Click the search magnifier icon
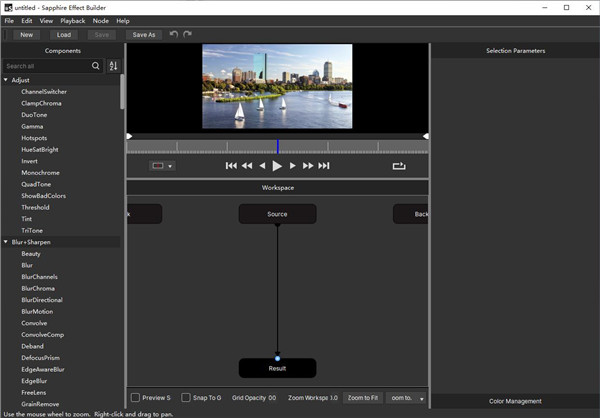 pyautogui.click(x=96, y=66)
